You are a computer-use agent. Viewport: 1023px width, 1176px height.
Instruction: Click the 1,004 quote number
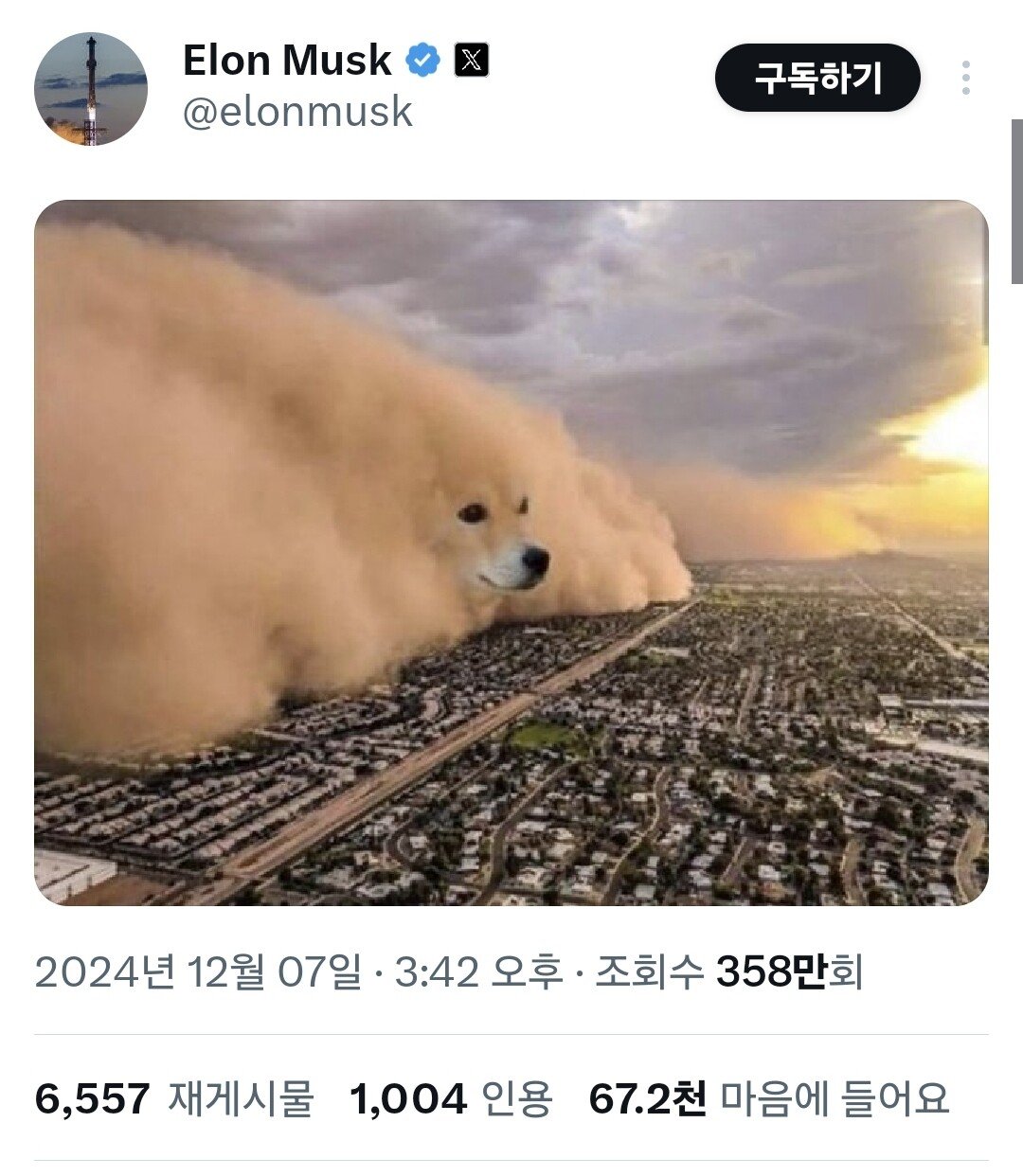point(408,1099)
